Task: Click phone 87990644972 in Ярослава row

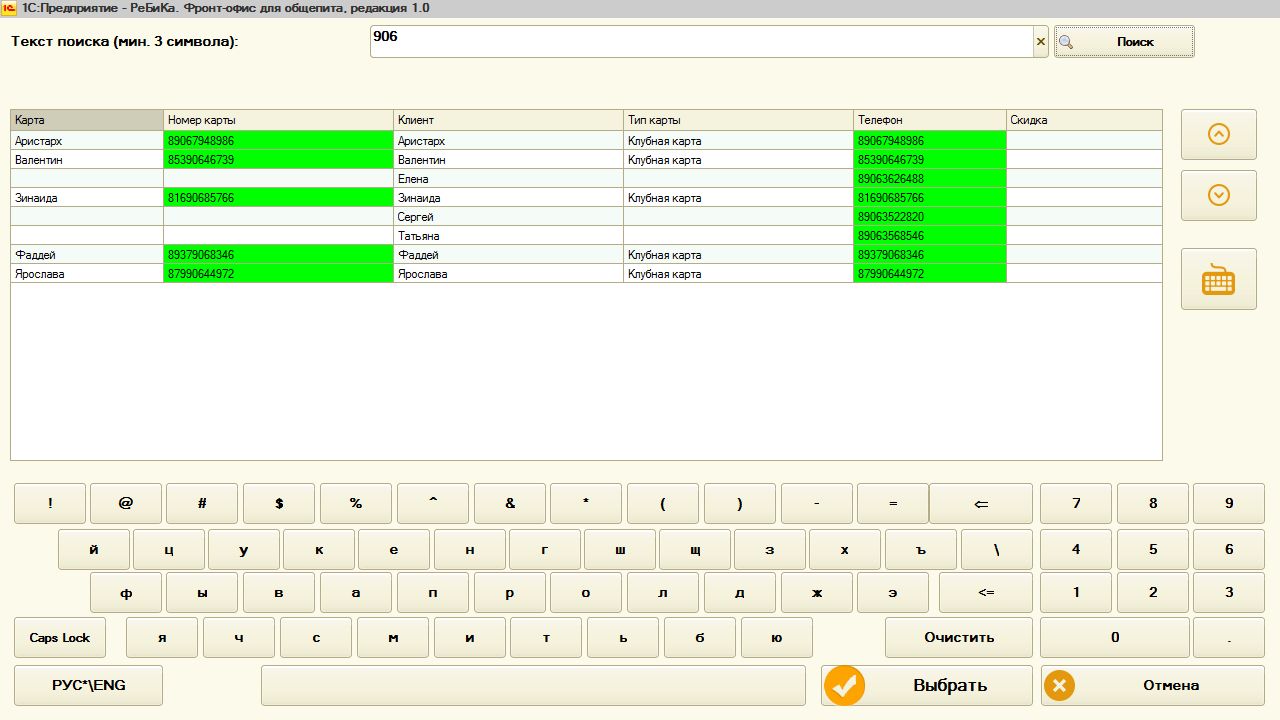Action: point(930,274)
